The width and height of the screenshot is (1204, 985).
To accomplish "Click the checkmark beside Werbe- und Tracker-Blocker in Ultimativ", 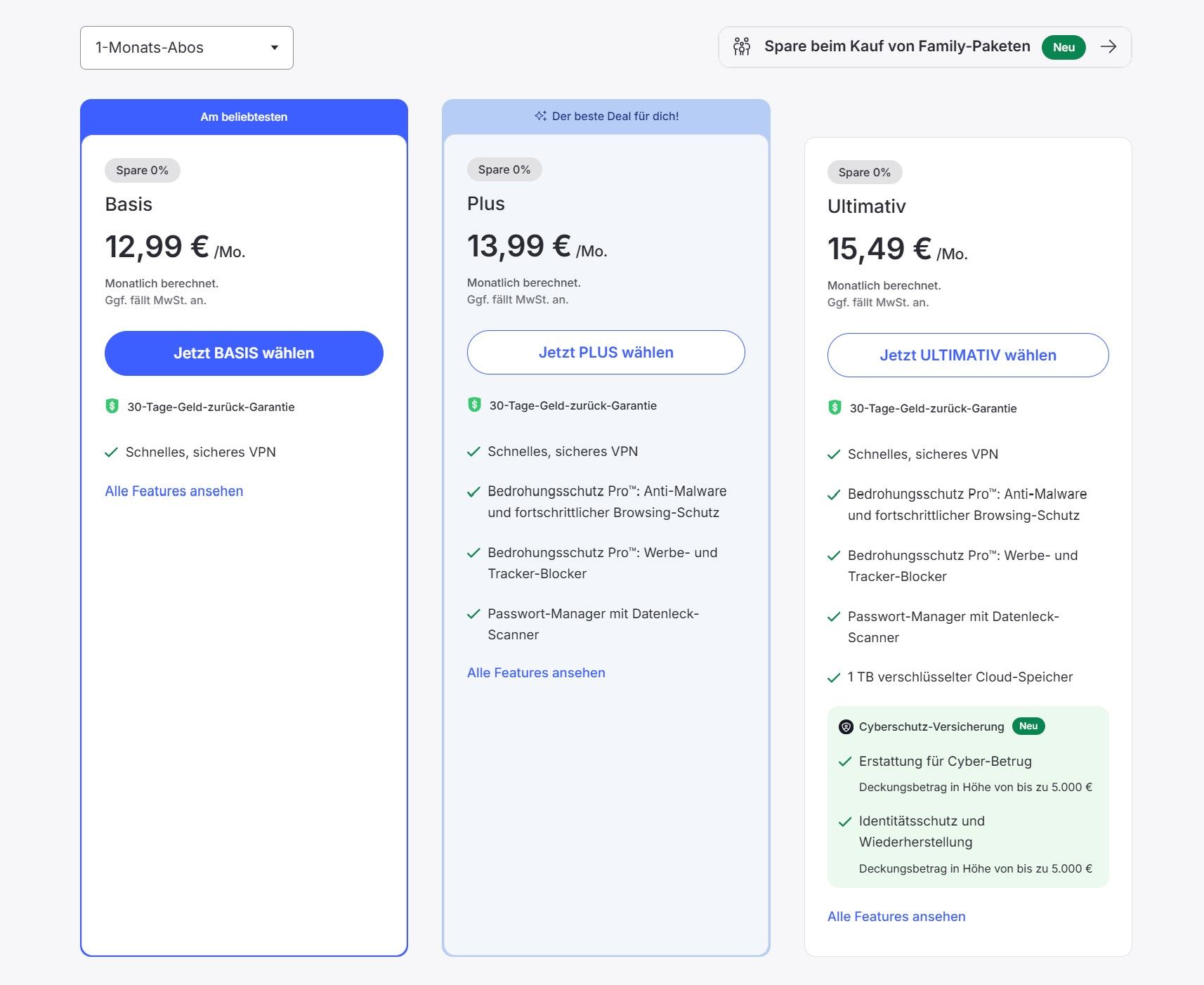I will tap(834, 556).
